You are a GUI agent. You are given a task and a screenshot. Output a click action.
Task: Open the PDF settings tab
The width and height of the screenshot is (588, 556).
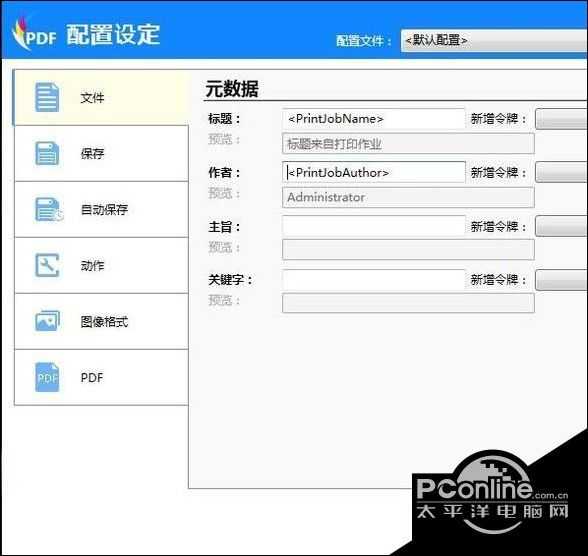pos(101,377)
